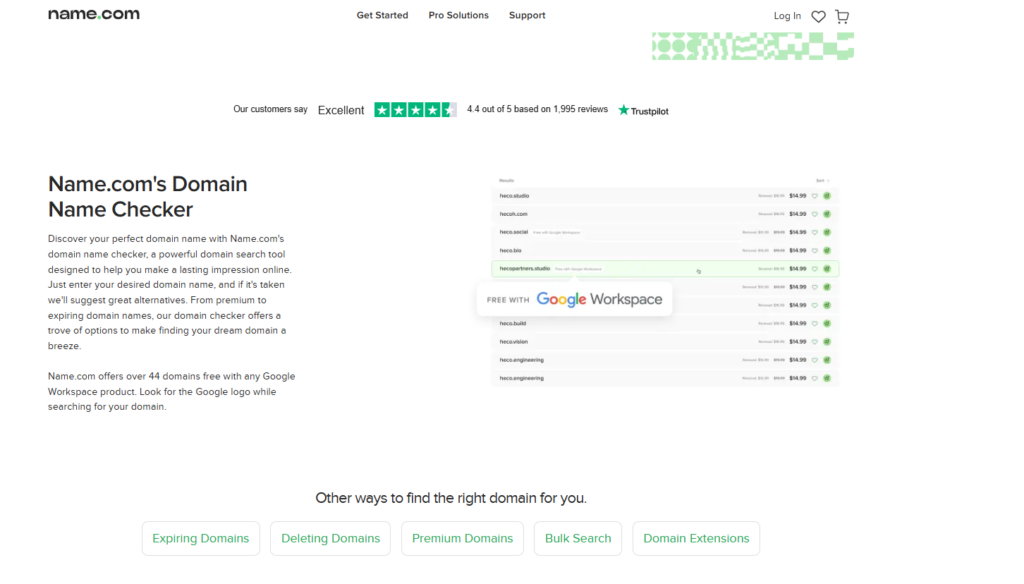The height and width of the screenshot is (584, 1024).
Task: Click 'Other ways to find the right domain for you.'
Action: (451, 498)
